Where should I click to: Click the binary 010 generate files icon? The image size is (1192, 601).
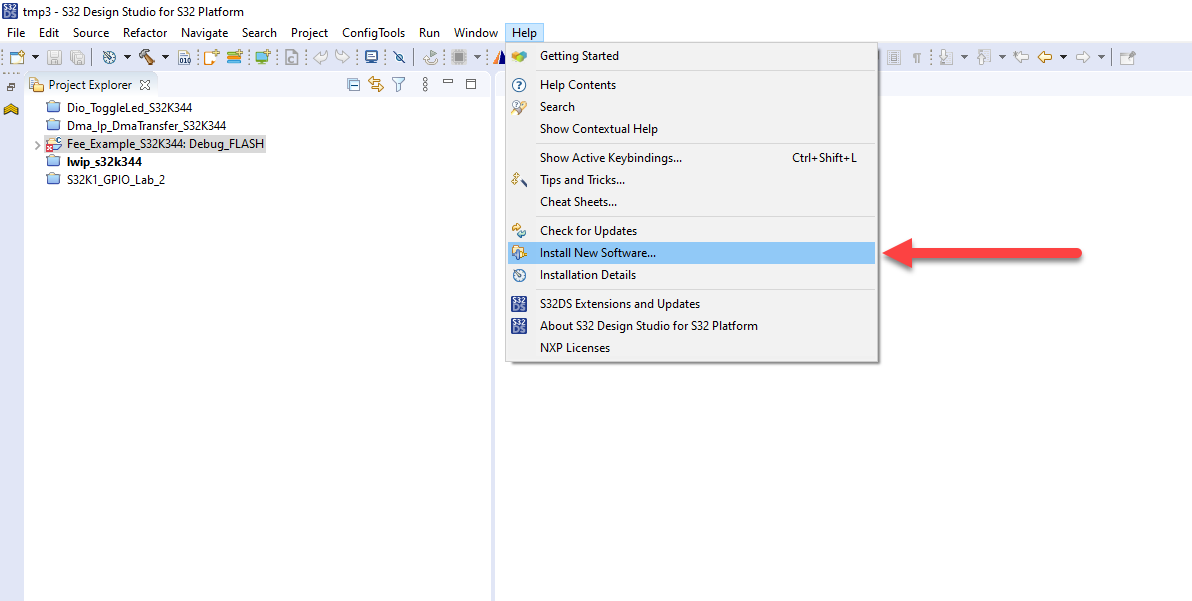pos(185,57)
